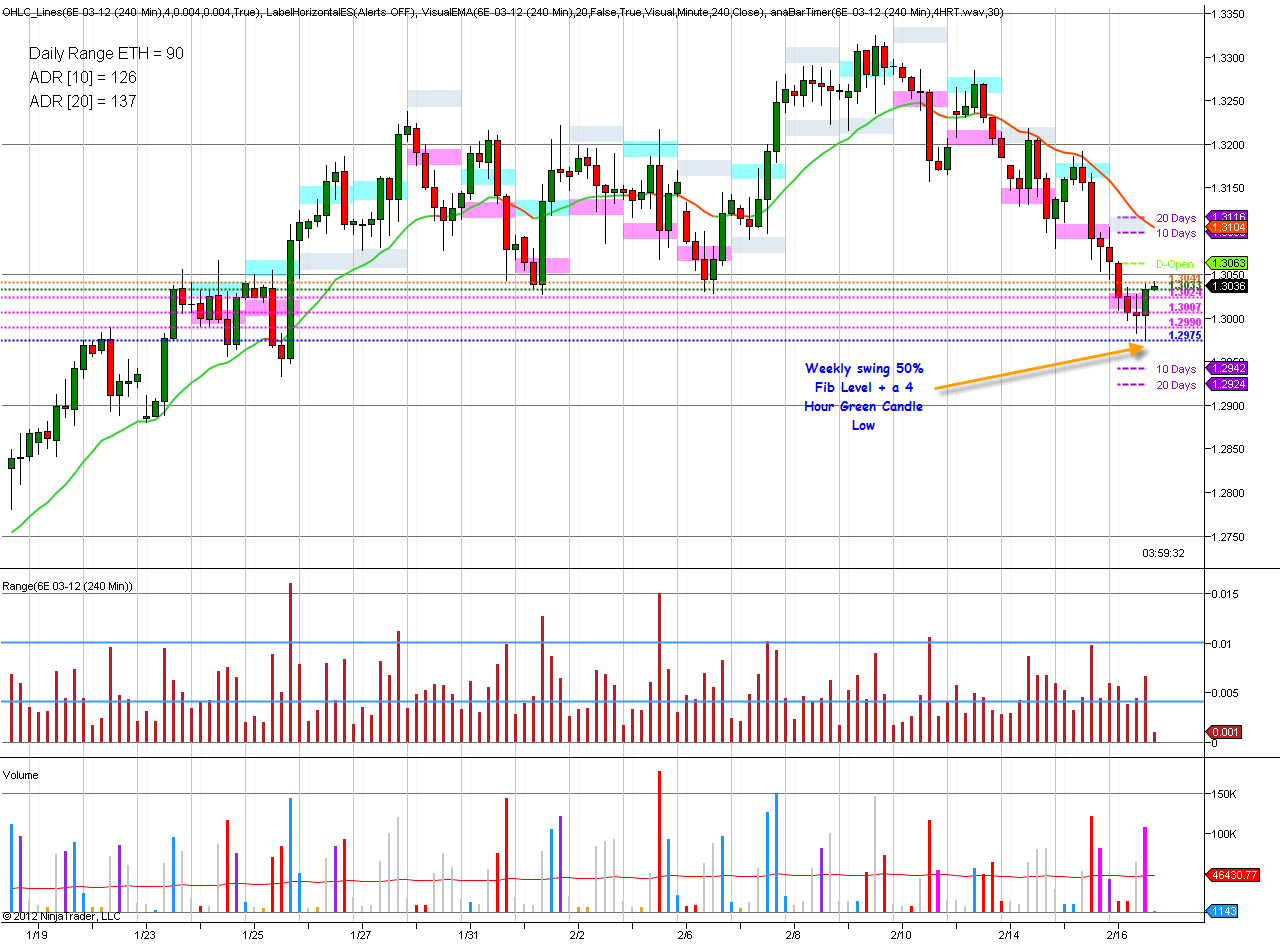Click the blue 1.2975 level label

pyautogui.click(x=1185, y=336)
